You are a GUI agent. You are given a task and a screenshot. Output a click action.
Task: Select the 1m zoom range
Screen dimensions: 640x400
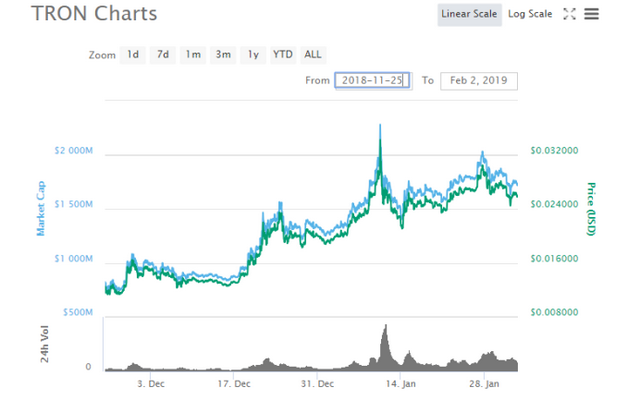tap(193, 55)
